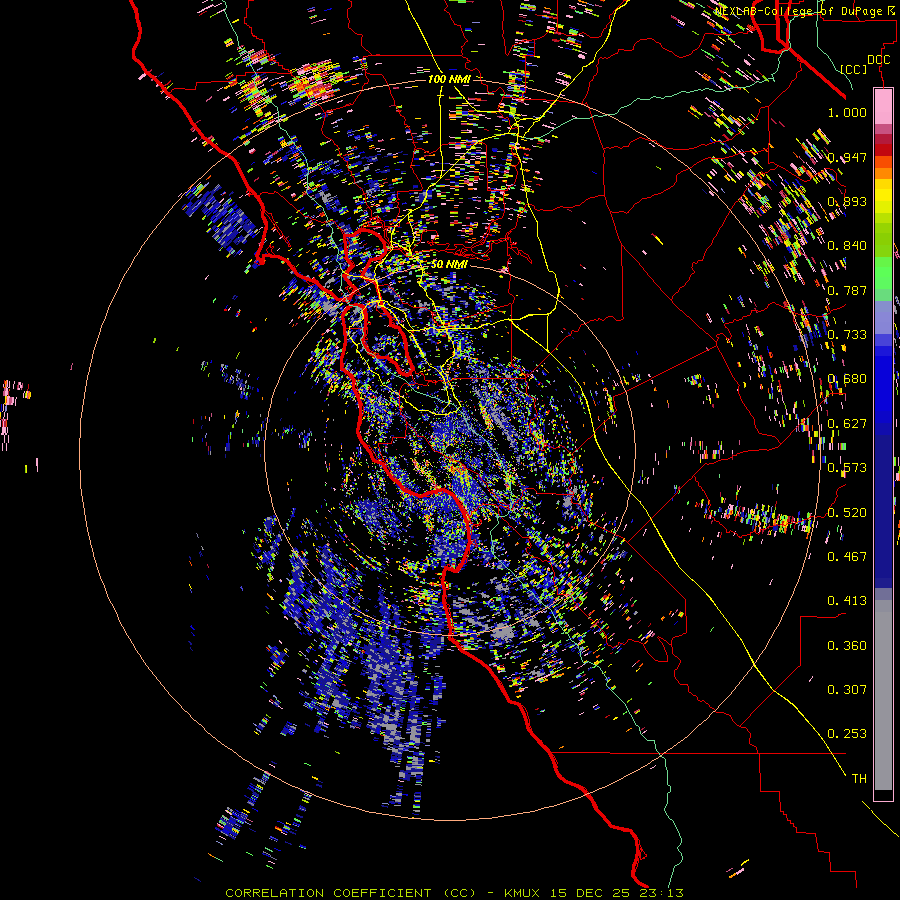
Task: Click the NEXLAB-College of DuPage label
Action: coord(803,11)
